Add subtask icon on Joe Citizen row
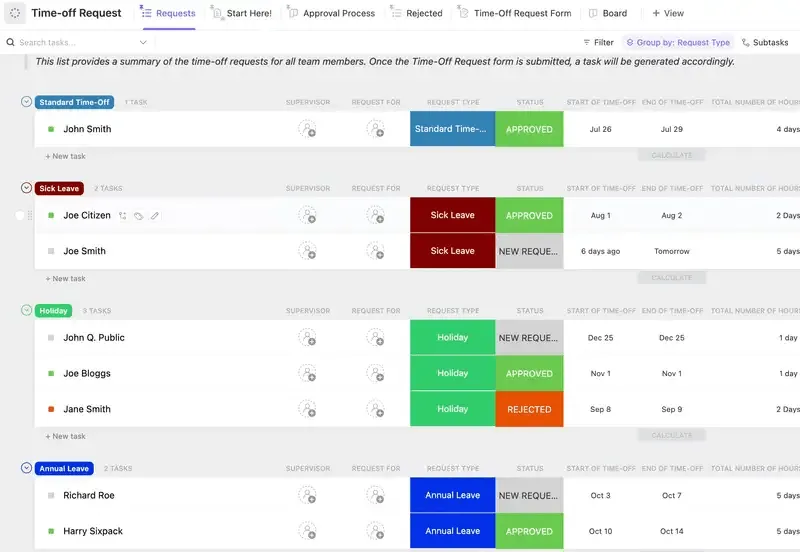Viewport: 800px width, 552px height. tap(122, 216)
